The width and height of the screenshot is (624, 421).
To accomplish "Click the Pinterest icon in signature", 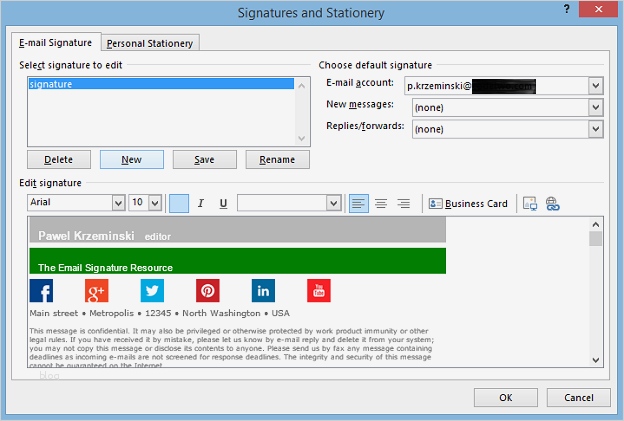I will [x=208, y=291].
